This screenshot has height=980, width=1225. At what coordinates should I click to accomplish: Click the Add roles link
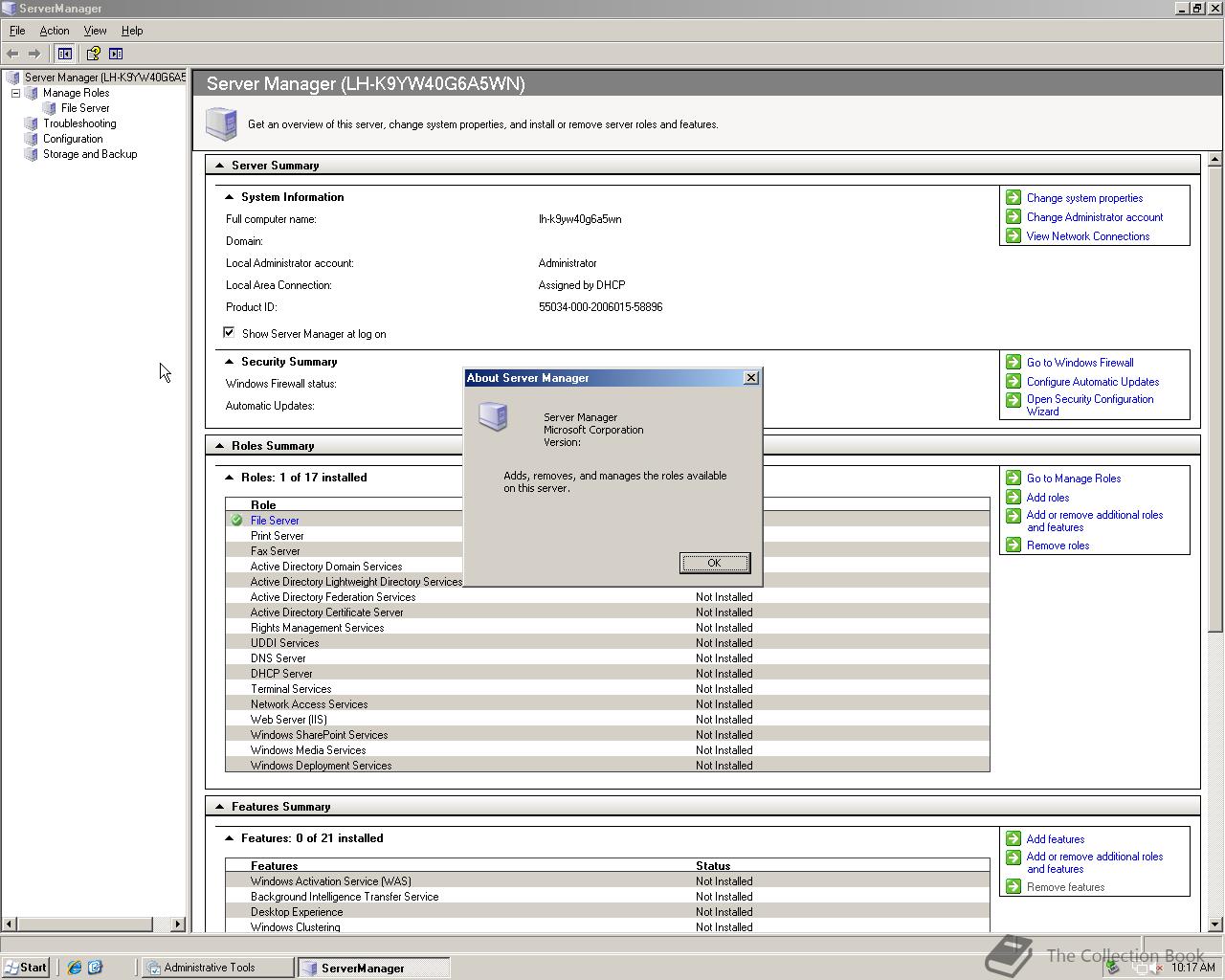point(1048,498)
